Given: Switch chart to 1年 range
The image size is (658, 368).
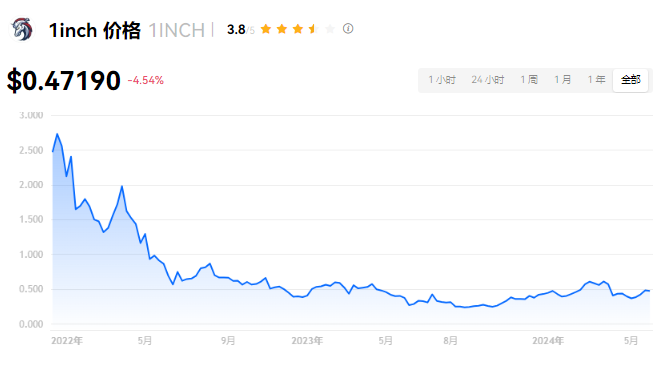Looking at the screenshot, I should coord(596,80).
